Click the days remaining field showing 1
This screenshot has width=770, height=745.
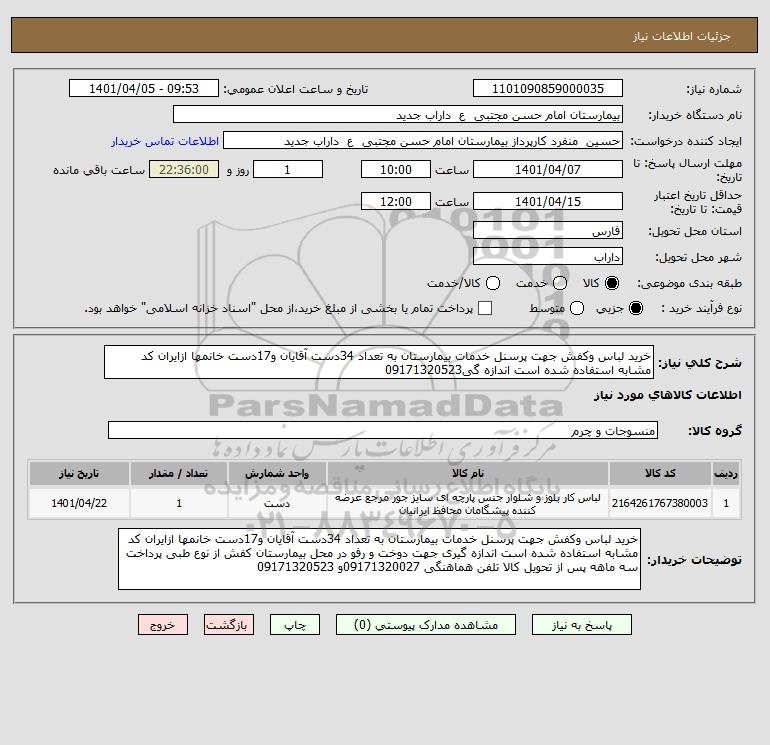coord(288,169)
